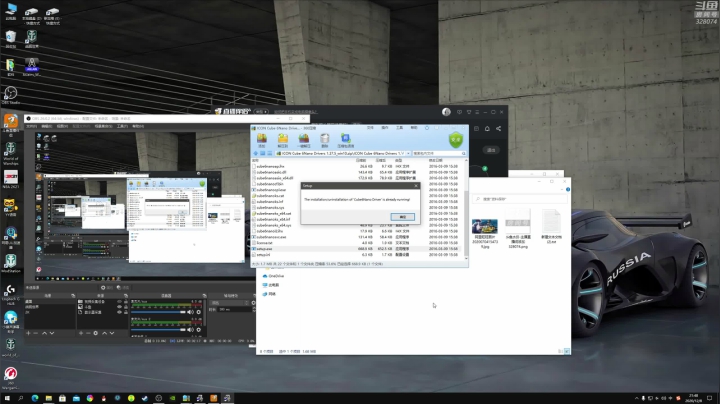Image resolution: width=720 pixels, height=404 pixels.
Task: Open the fourth menu in 360 Zip title bar
Action: tap(414, 128)
